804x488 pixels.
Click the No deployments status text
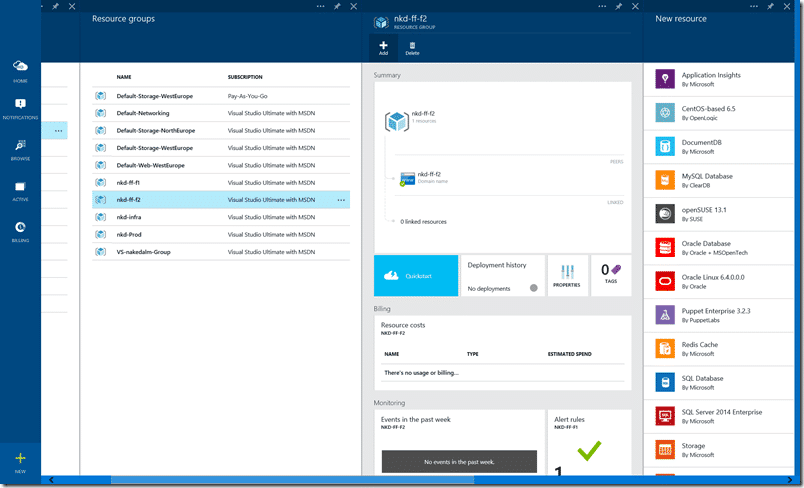489,289
